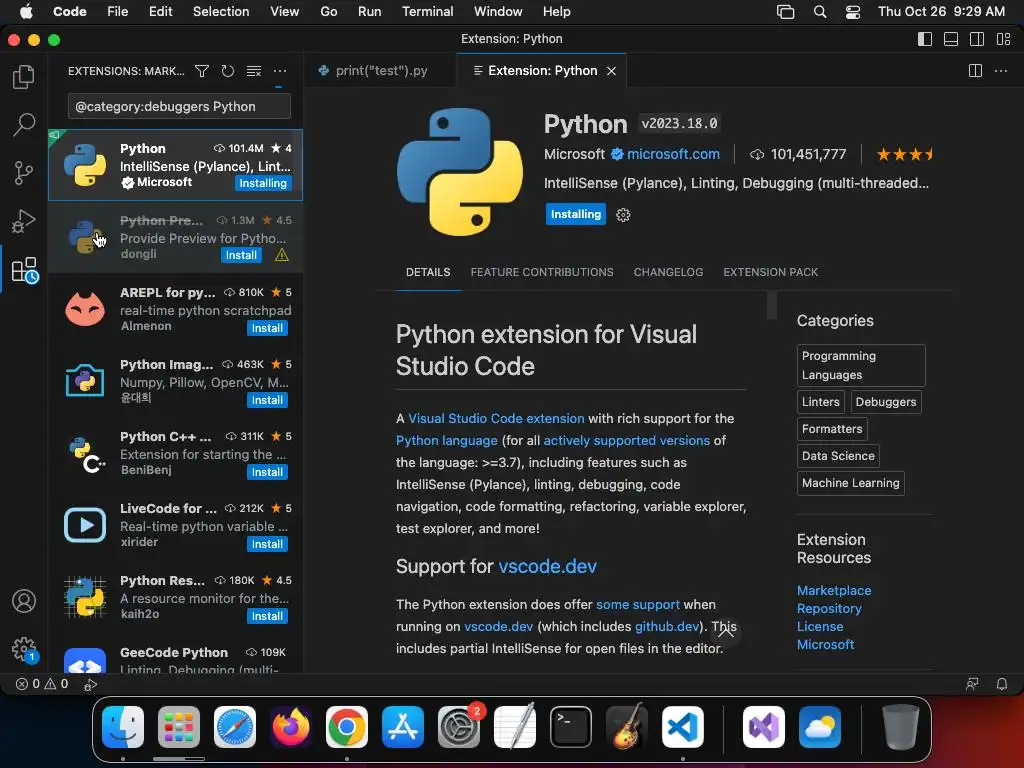Select the print("test").py tab
This screenshot has height=768, width=1024.
click(380, 71)
